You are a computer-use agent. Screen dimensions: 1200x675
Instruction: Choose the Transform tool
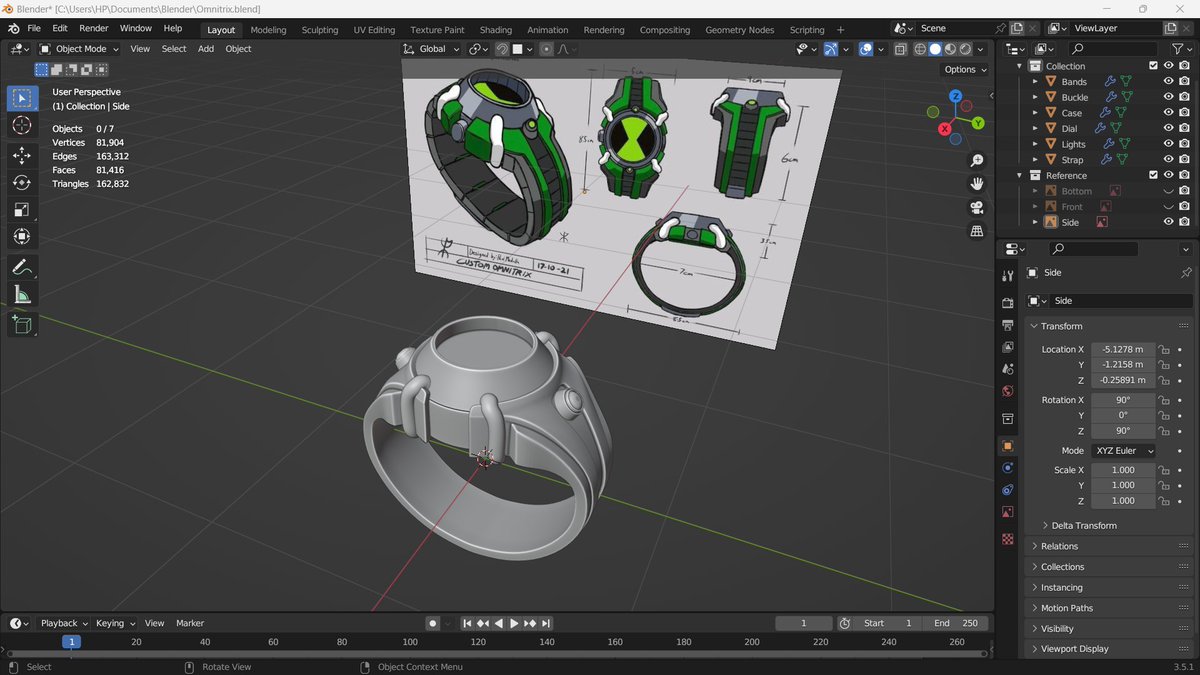[22, 236]
